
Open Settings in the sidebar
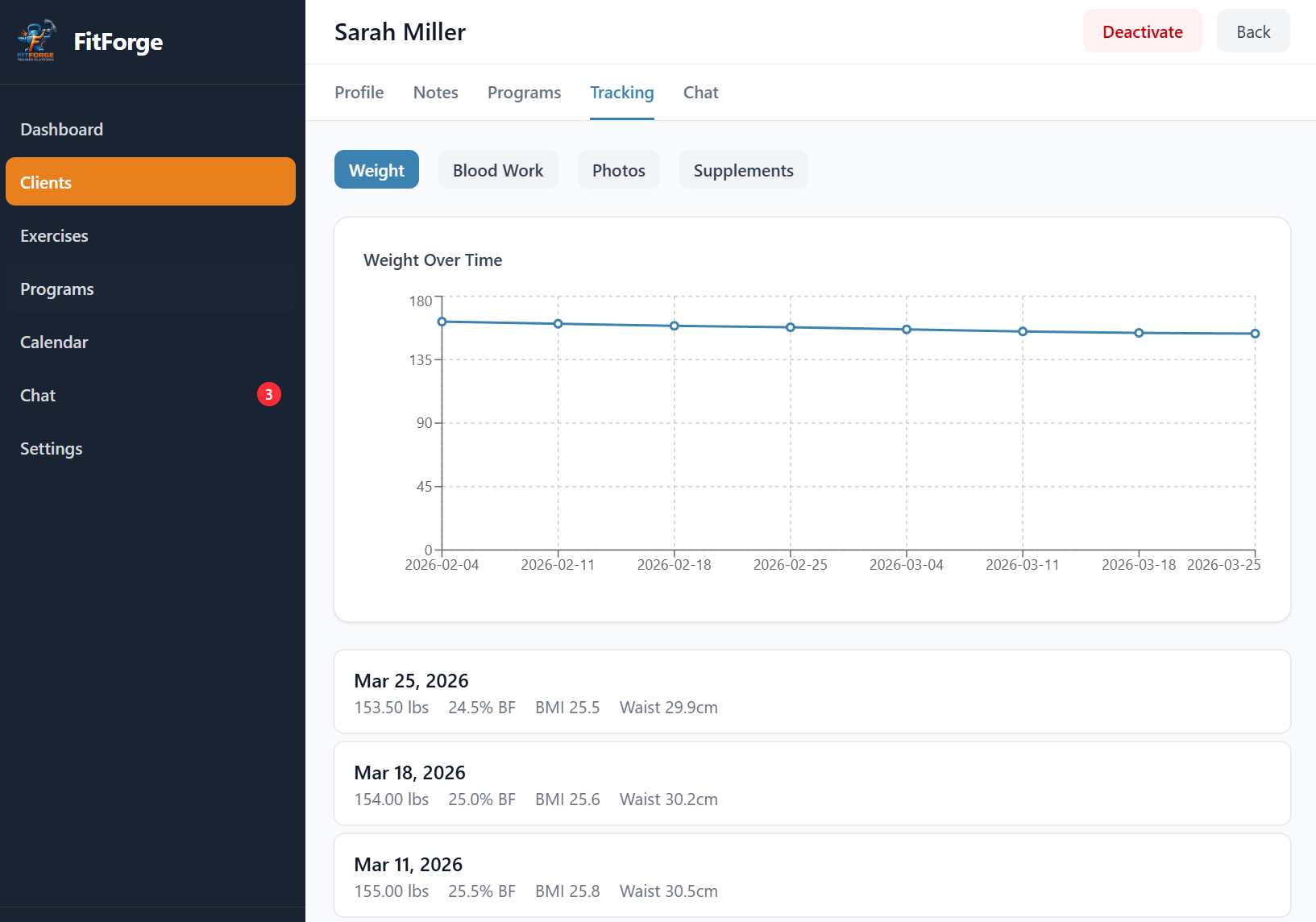52,449
